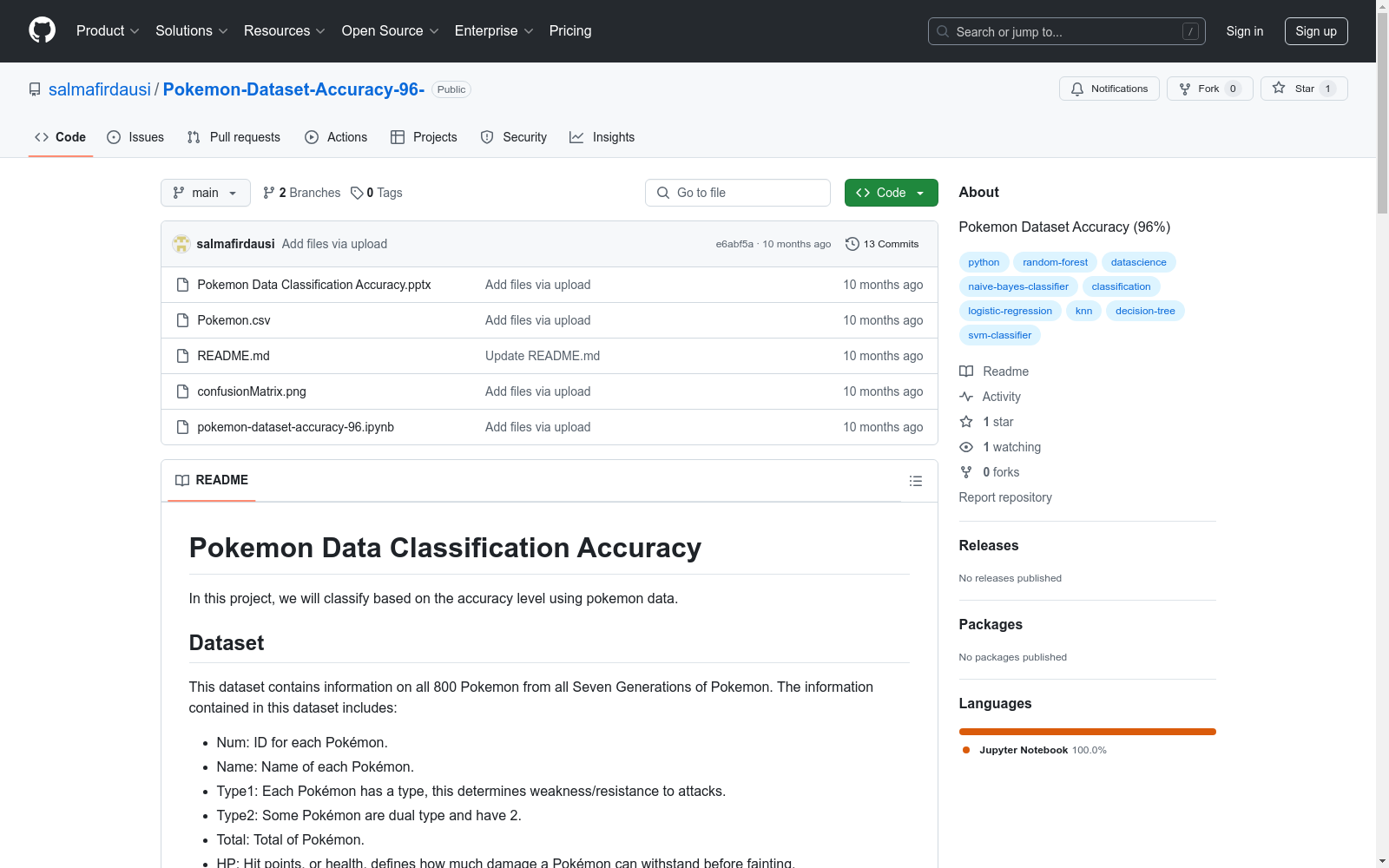Click the svm-classifier topic tag
This screenshot has height=868, width=1389.
tap(999, 335)
